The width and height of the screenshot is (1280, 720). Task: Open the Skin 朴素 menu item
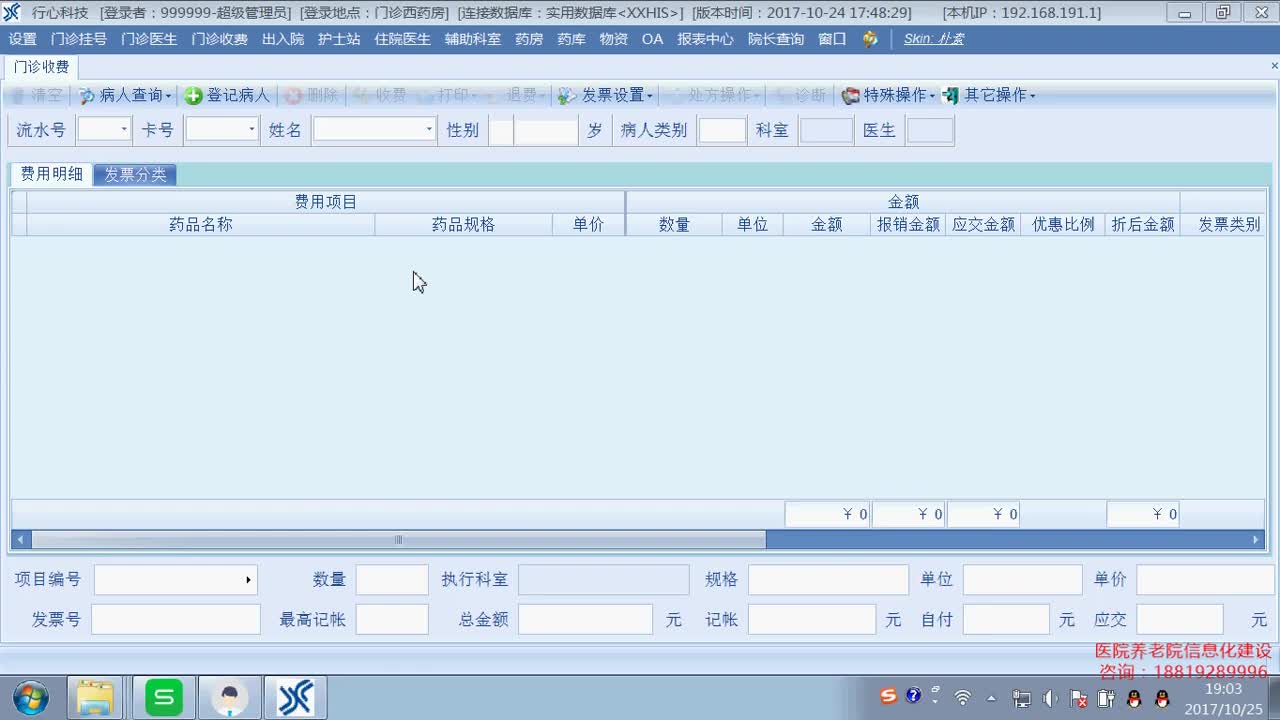[x=933, y=39]
